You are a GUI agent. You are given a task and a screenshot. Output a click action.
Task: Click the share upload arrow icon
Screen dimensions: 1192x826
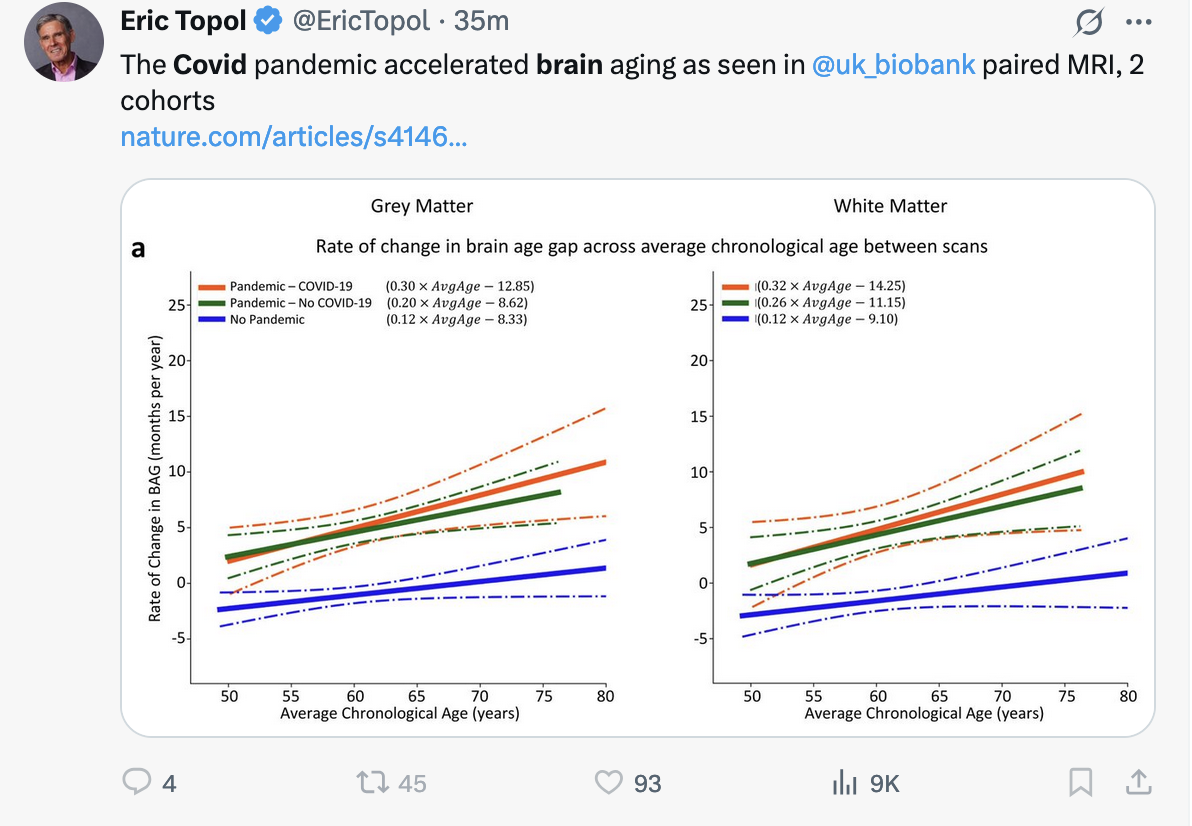pos(1138,782)
